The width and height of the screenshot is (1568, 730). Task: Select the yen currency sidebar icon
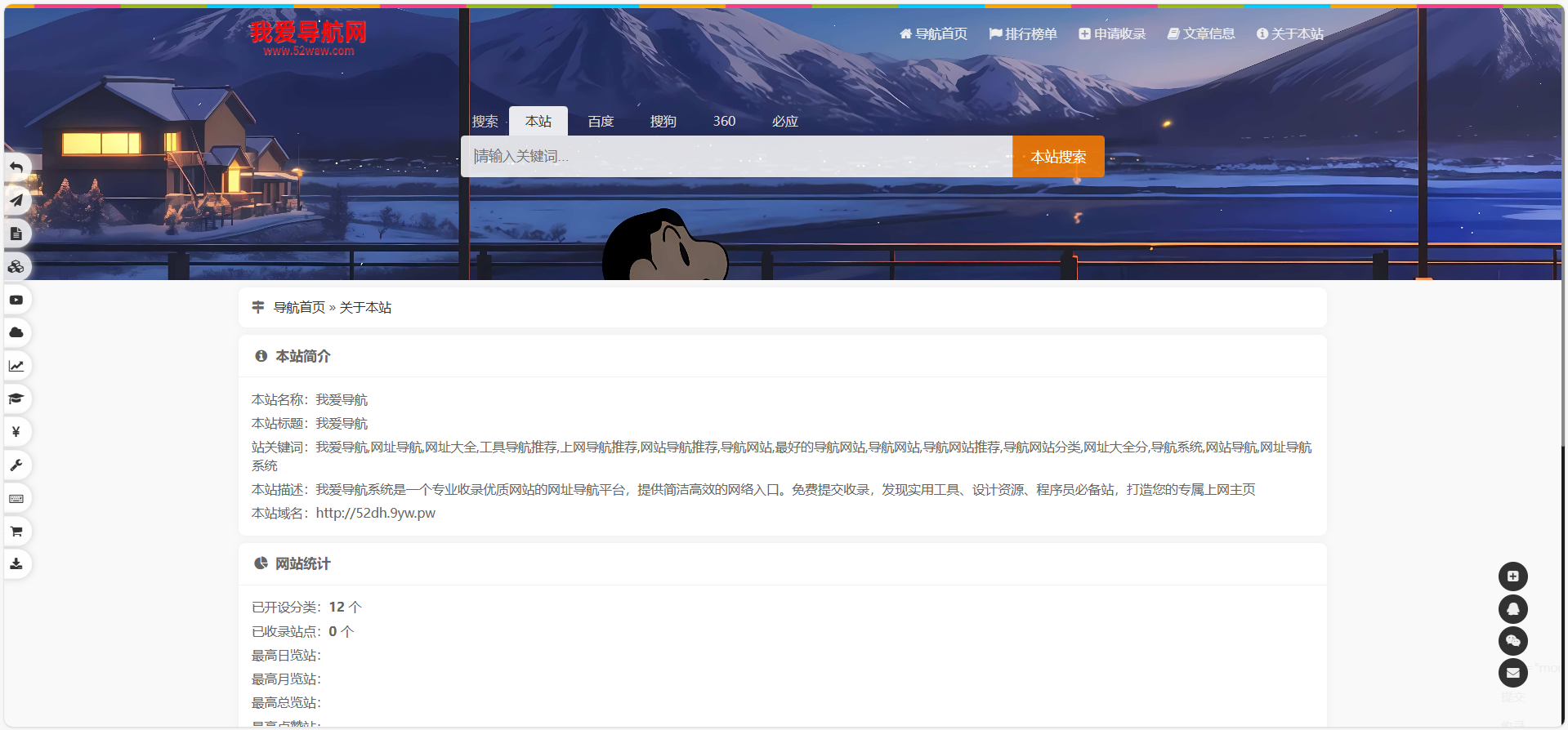16,431
